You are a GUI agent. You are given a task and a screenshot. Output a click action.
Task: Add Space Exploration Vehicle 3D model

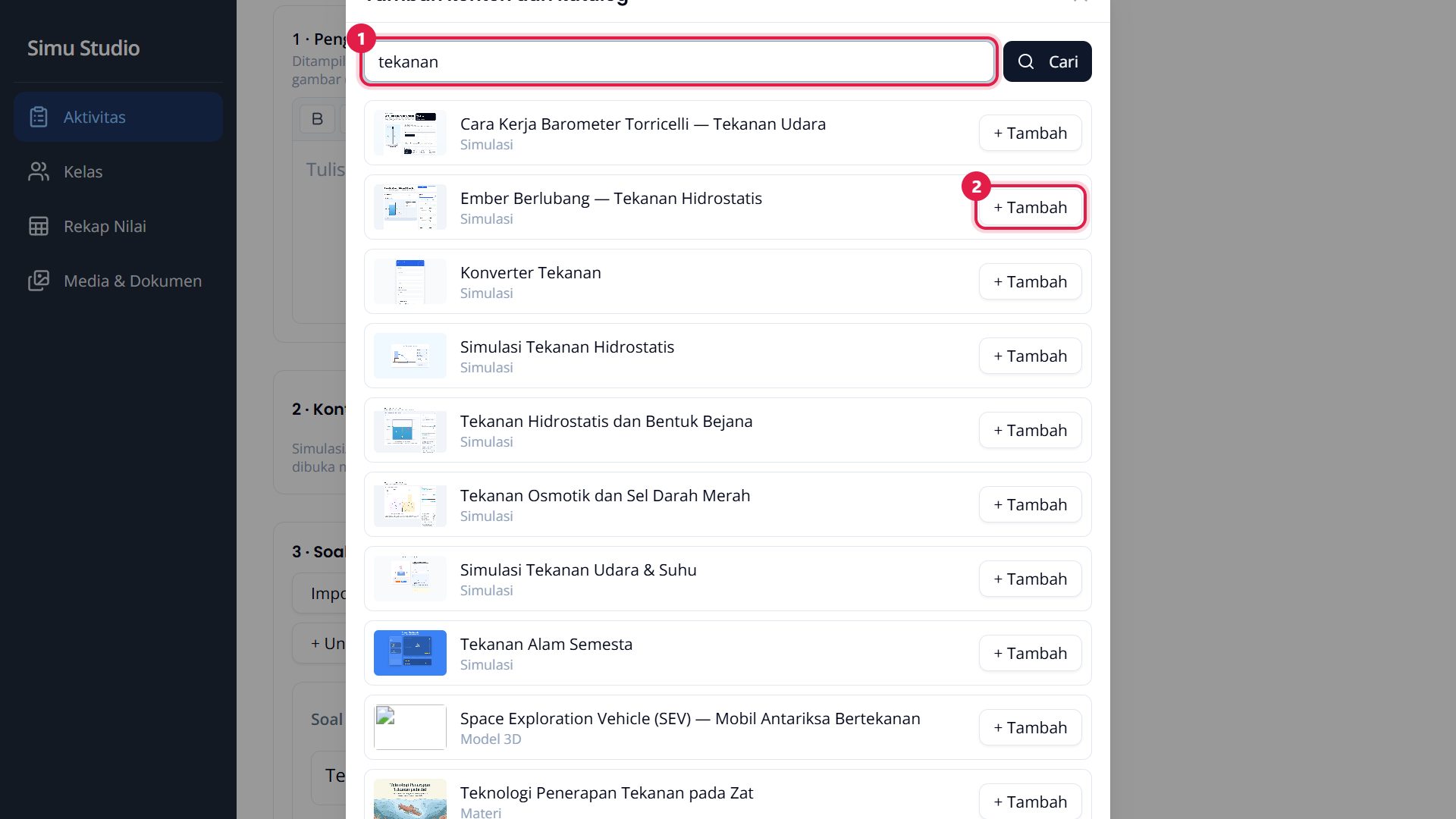coord(1030,727)
